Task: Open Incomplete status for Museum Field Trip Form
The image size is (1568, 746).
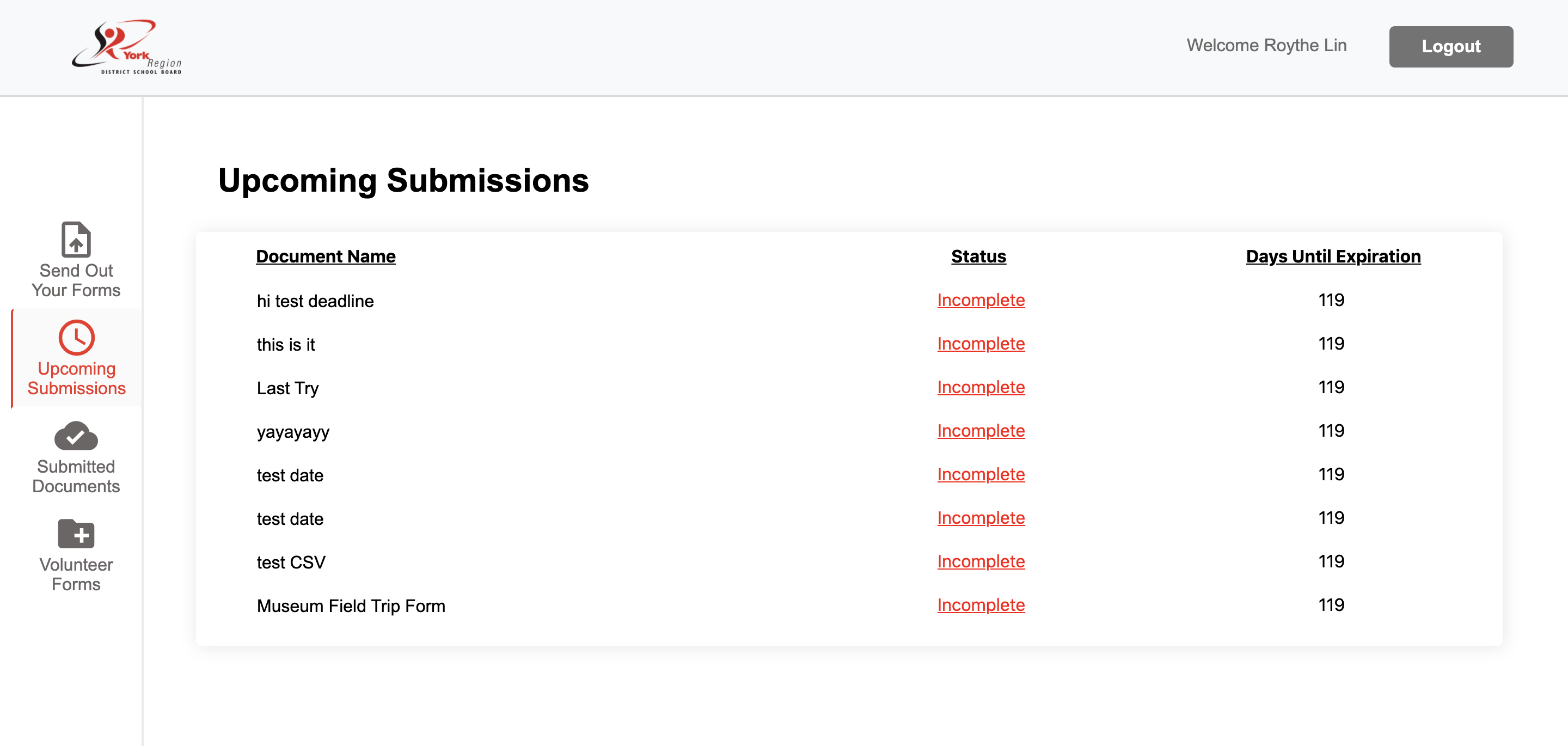Action: click(x=981, y=605)
